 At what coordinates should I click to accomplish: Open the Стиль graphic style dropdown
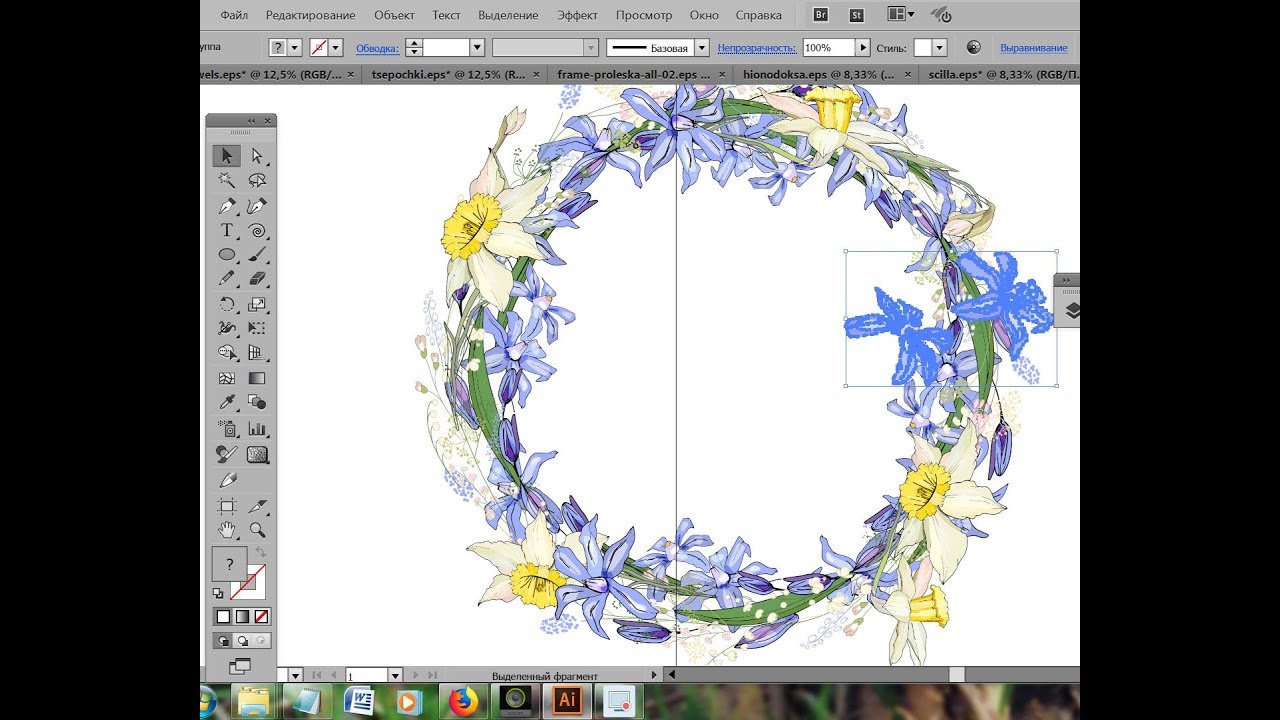(x=939, y=48)
